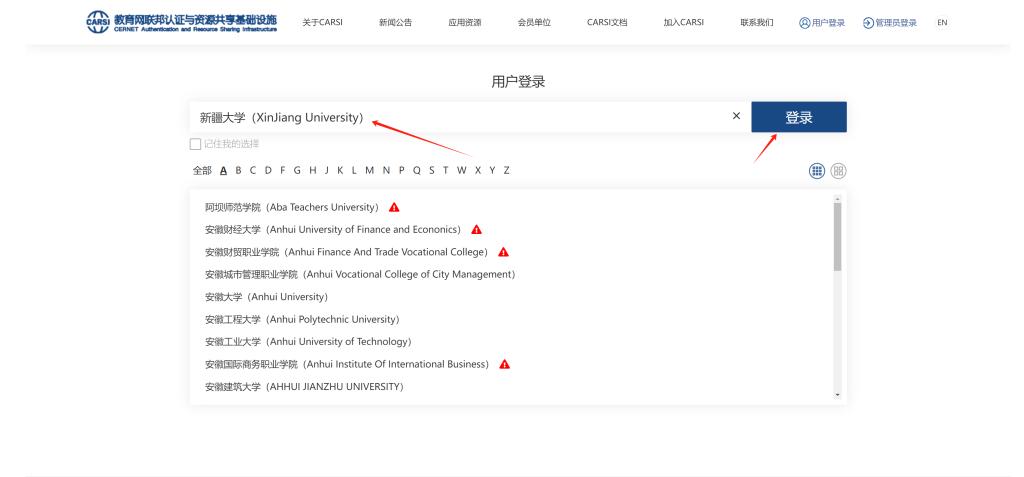The image size is (1024, 477).
Task: Open the 关于CARSI menu item
Action: 322,22
